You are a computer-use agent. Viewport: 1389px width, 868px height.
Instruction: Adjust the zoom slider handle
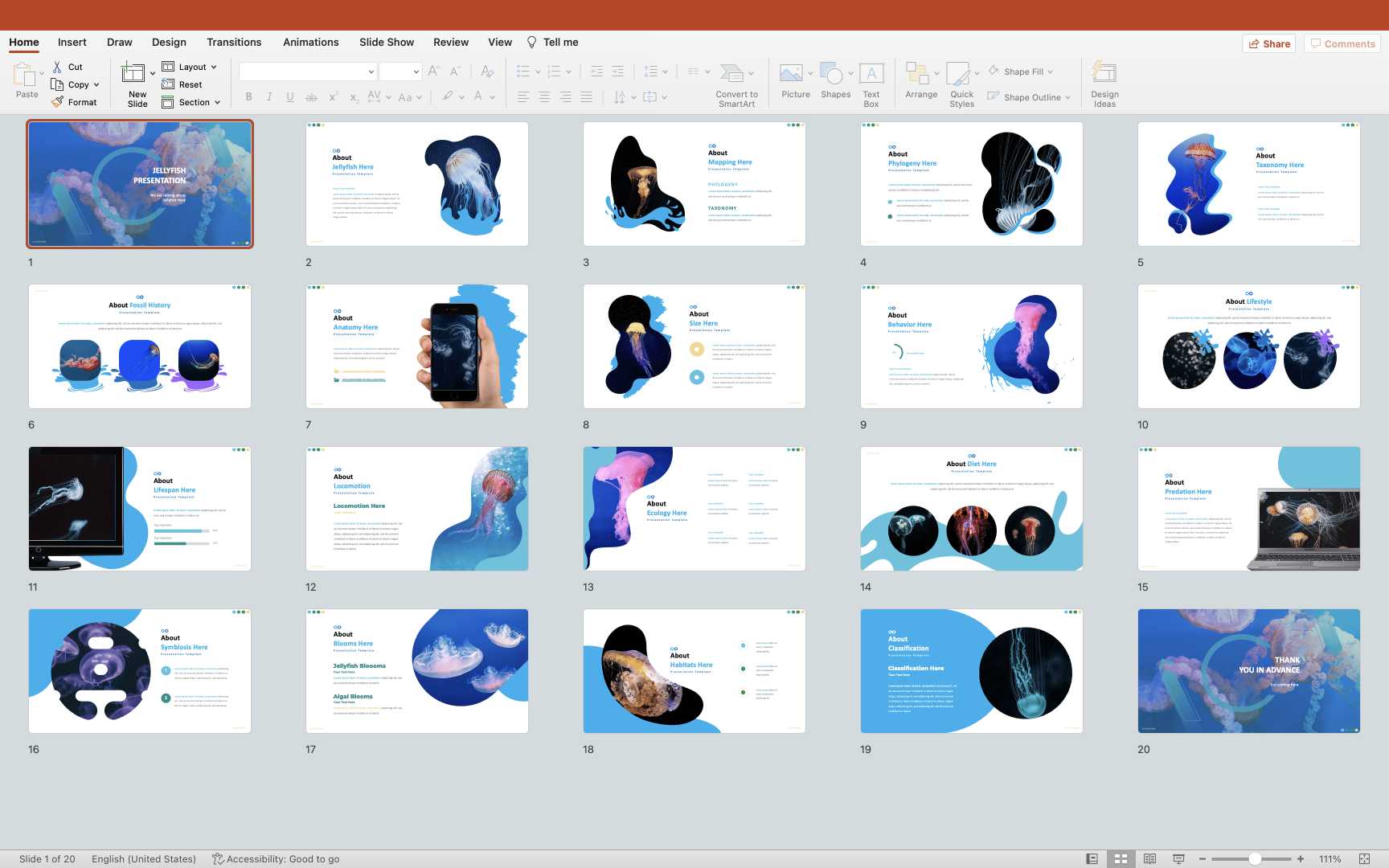coord(1254,858)
